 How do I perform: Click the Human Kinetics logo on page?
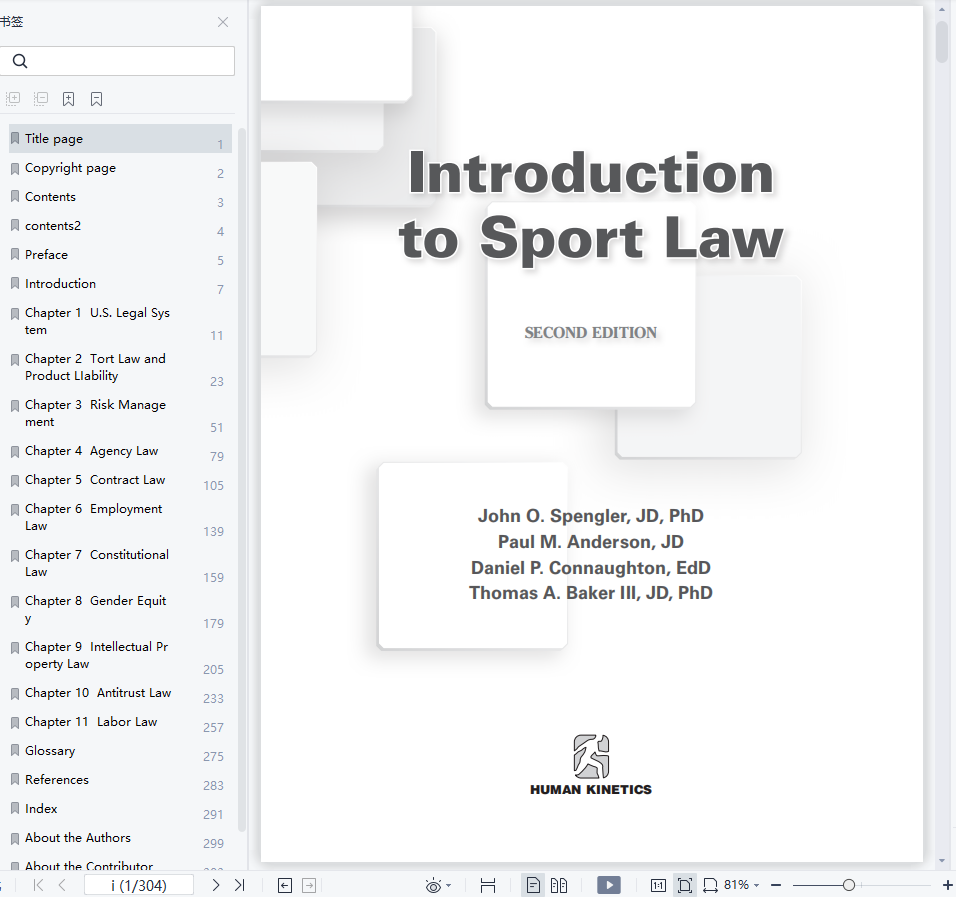point(591,765)
